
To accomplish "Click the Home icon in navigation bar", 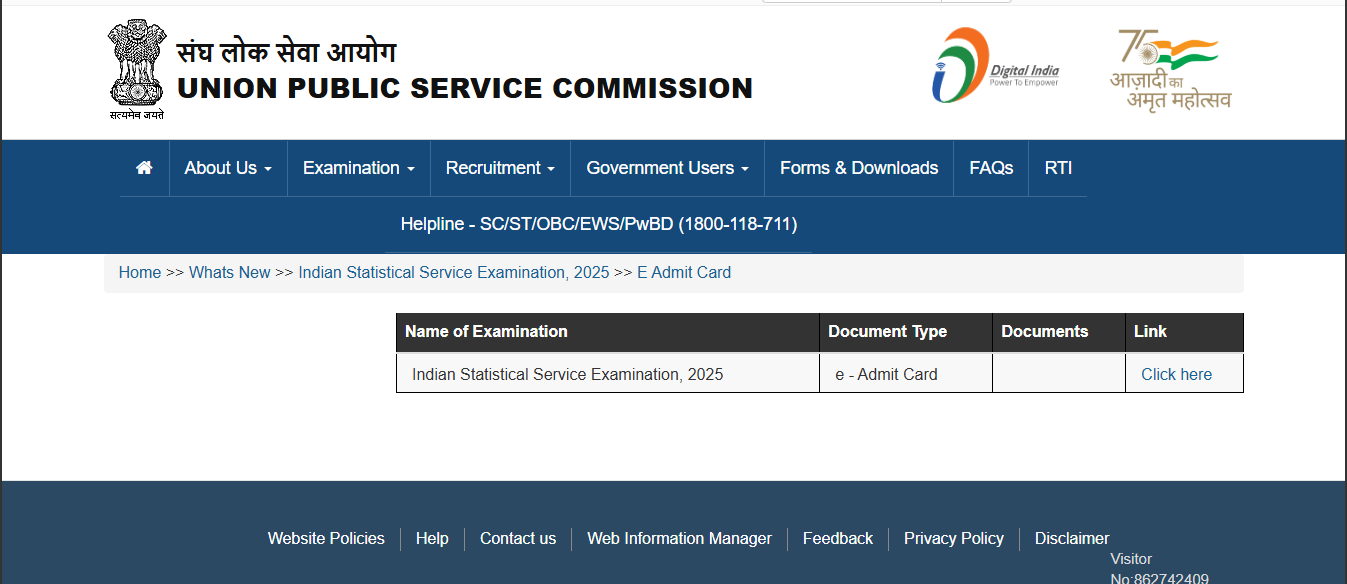I will pos(144,168).
